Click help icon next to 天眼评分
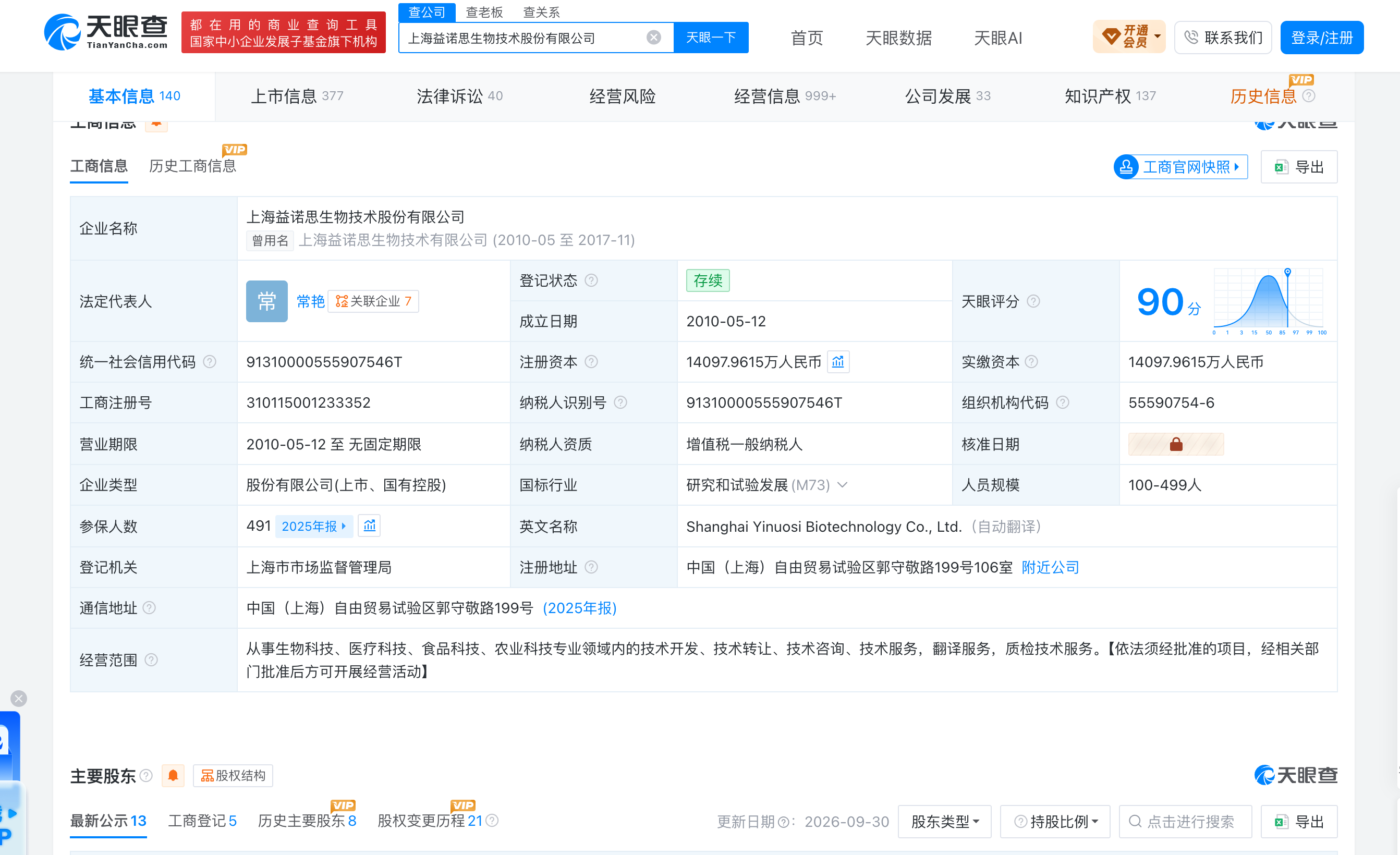 pos(1033,301)
